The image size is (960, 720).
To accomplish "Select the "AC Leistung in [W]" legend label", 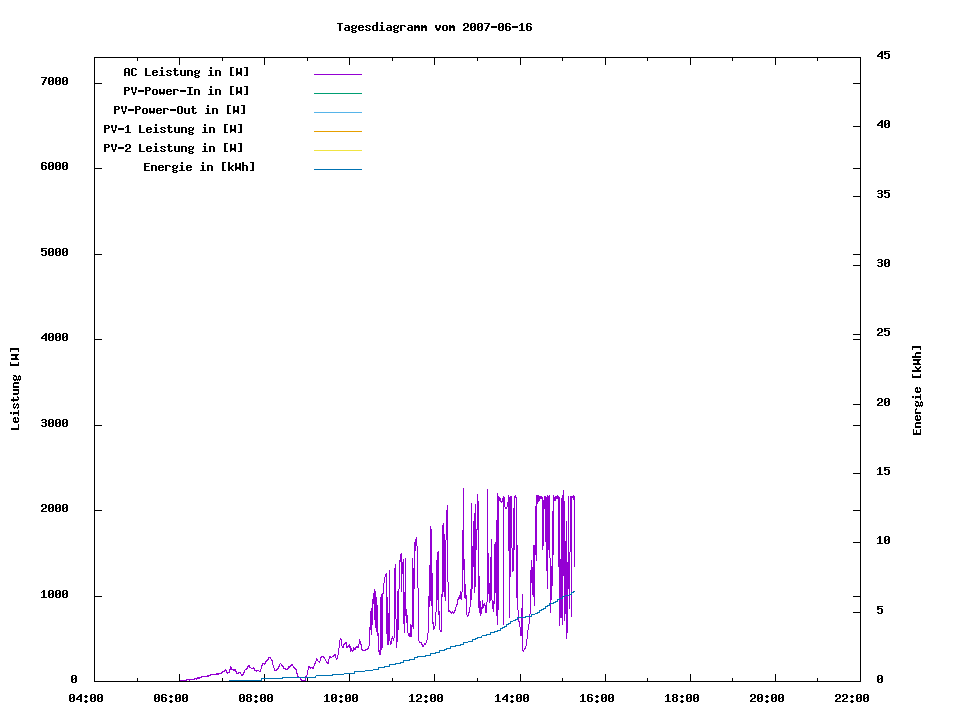I will click(x=186, y=72).
